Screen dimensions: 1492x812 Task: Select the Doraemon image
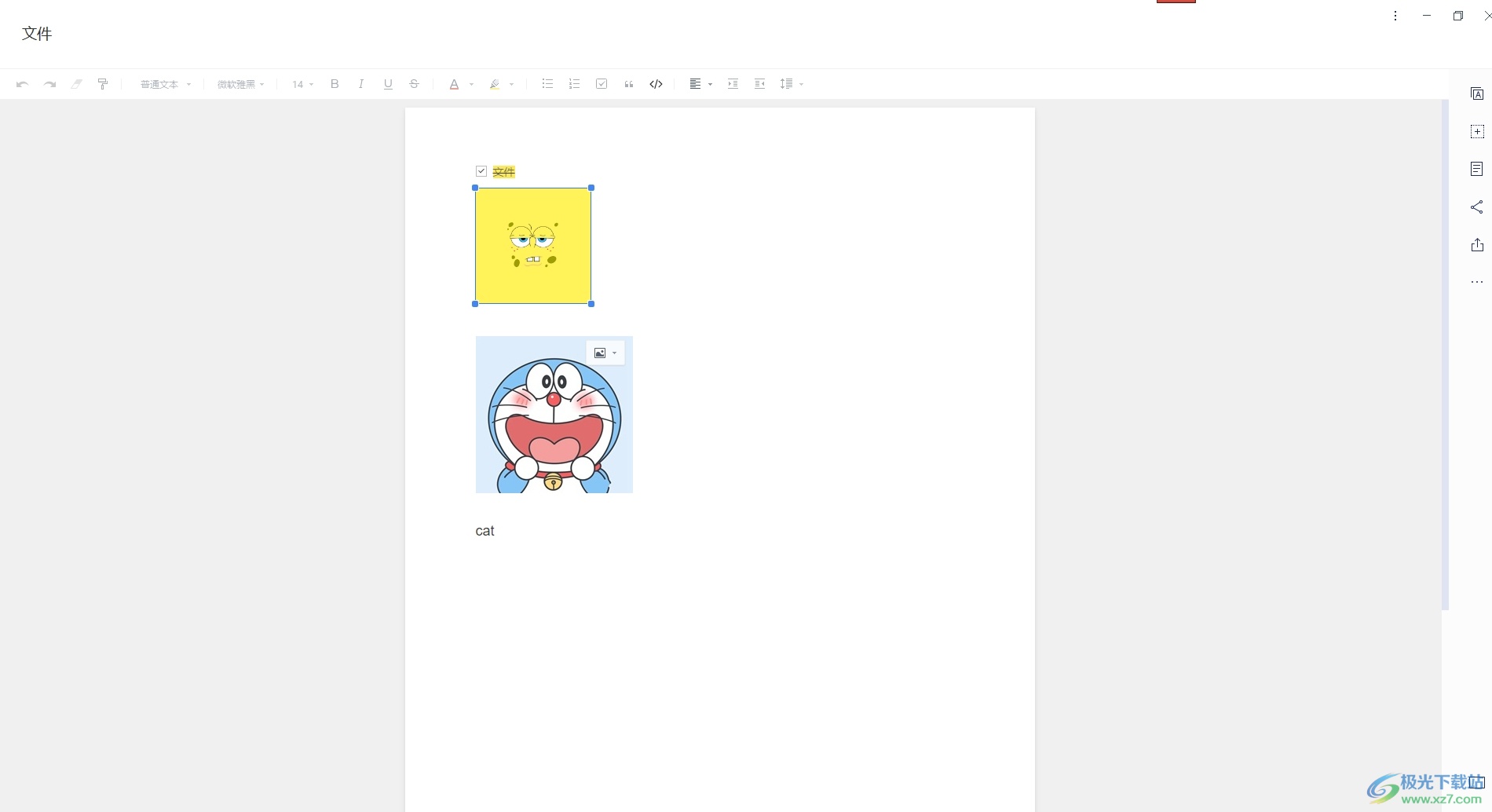(554, 415)
